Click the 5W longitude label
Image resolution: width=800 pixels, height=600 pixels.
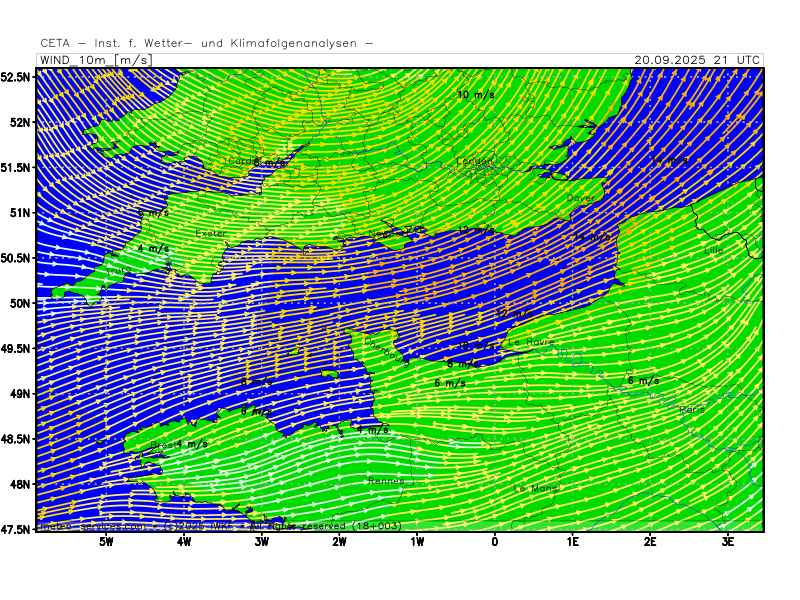pos(106,542)
